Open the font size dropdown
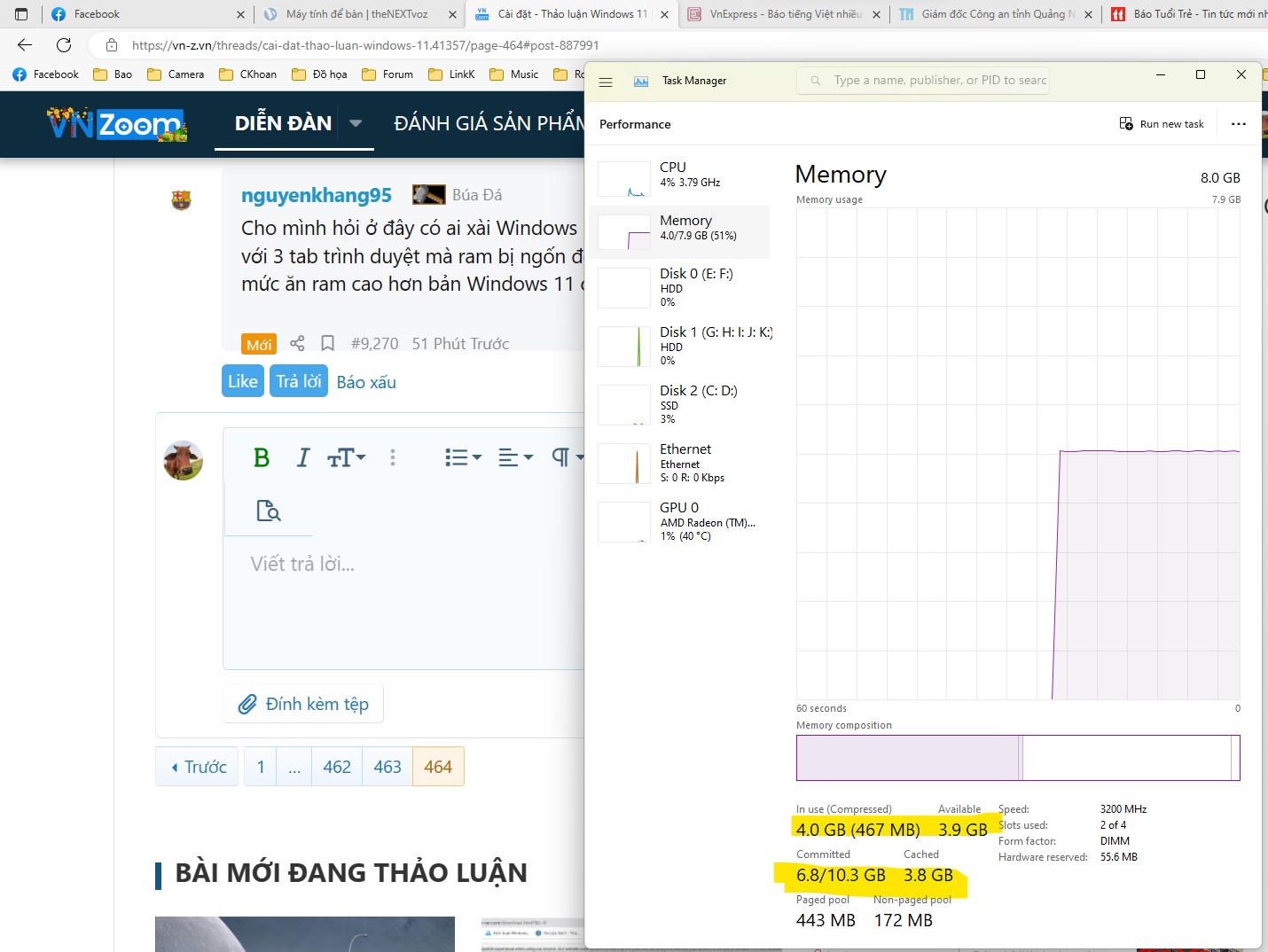 click(x=347, y=457)
